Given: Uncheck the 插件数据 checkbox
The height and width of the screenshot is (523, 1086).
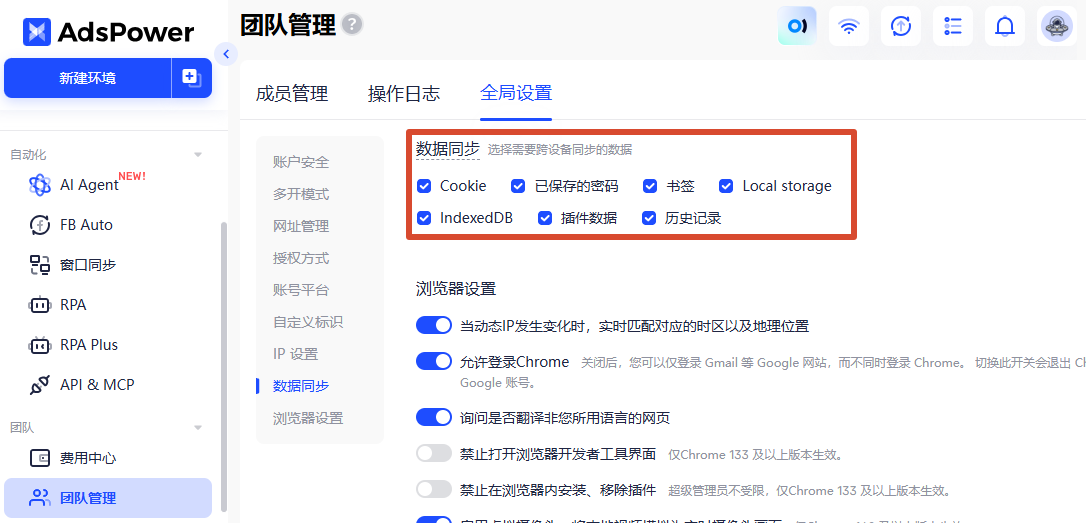Looking at the screenshot, I should pyautogui.click(x=545, y=218).
